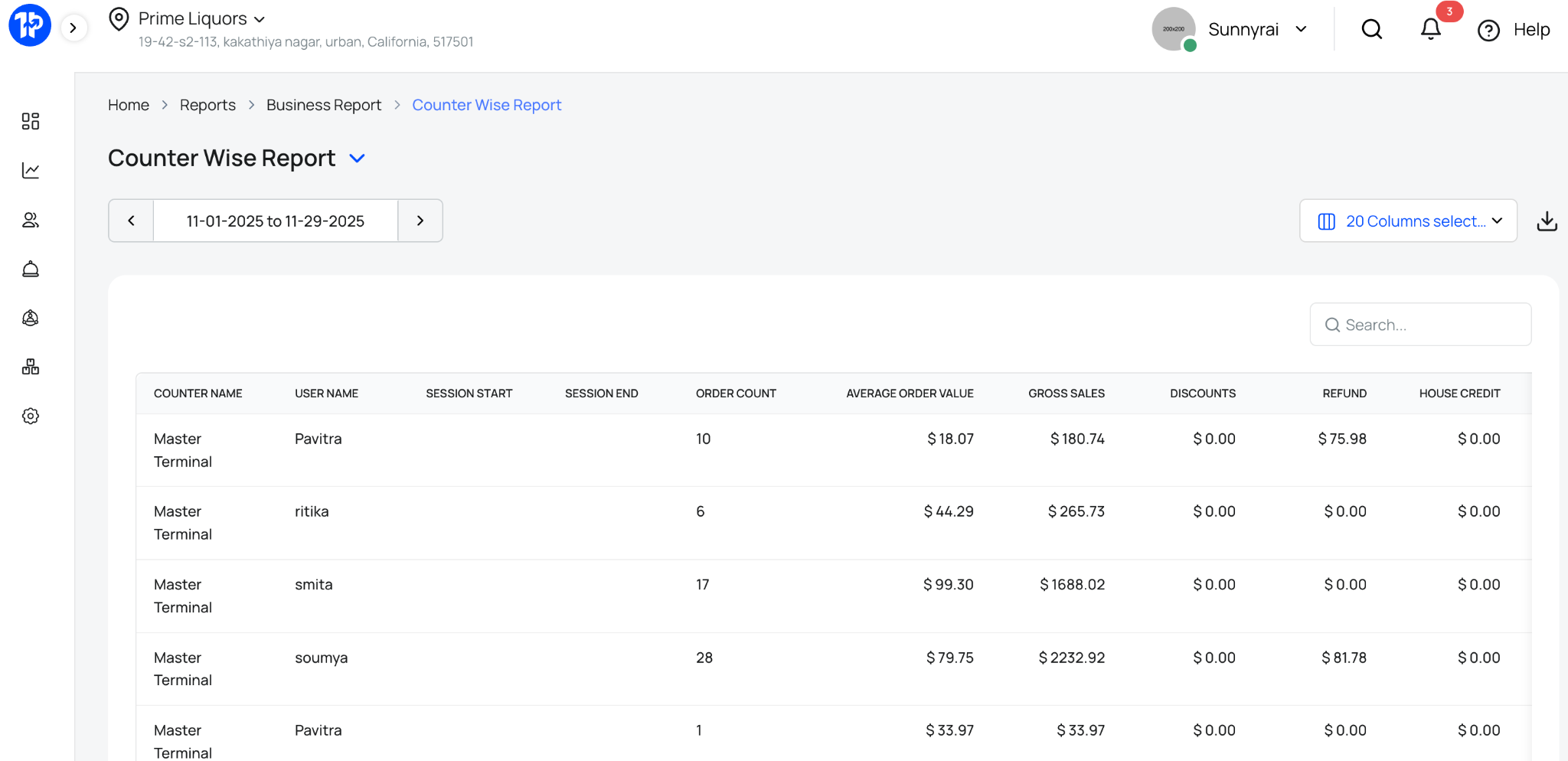Image resolution: width=1568 pixels, height=761 pixels.
Task: Open the inventory boxes sidebar icon
Action: pyautogui.click(x=31, y=367)
